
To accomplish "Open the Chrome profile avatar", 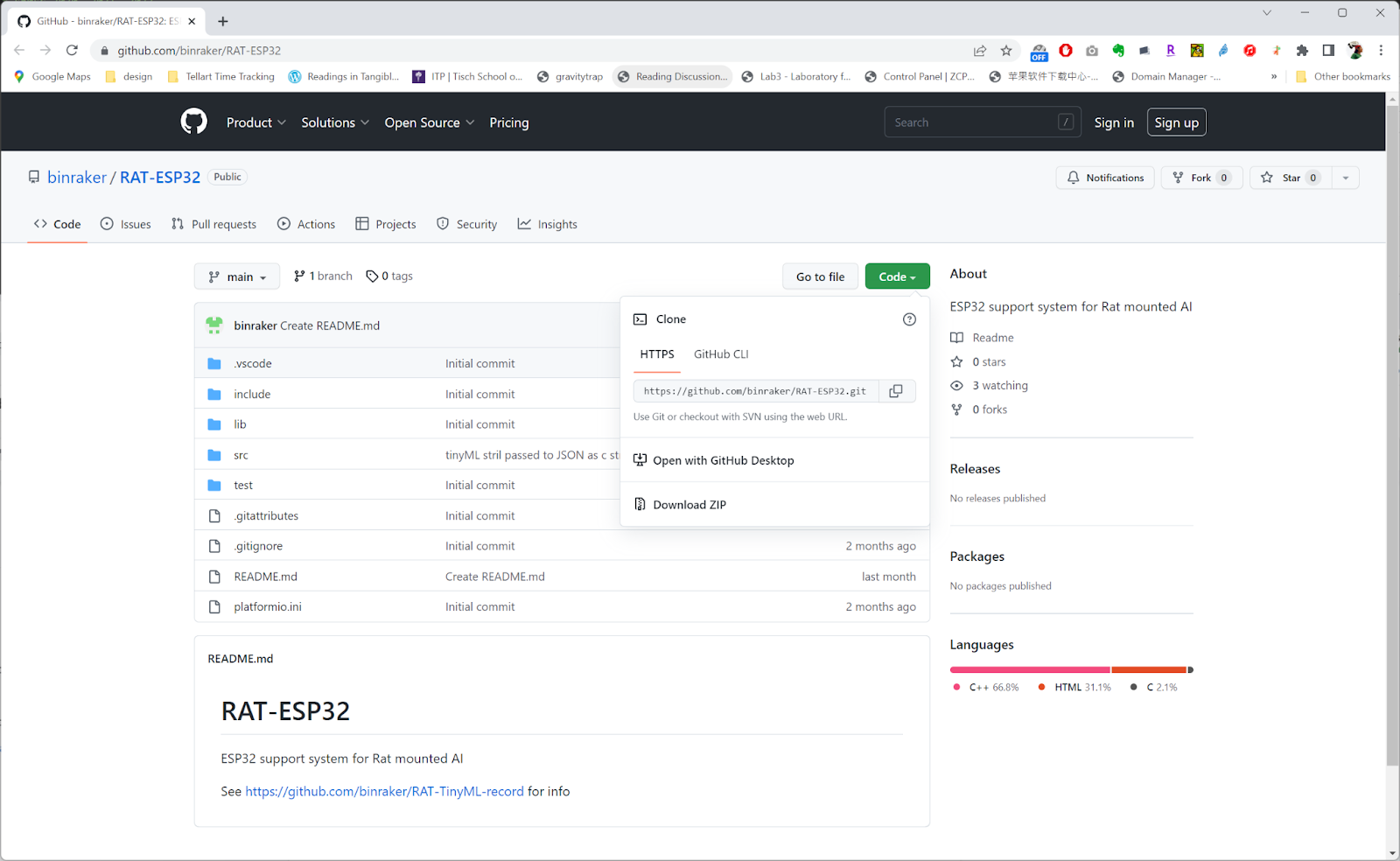I will 1355,51.
